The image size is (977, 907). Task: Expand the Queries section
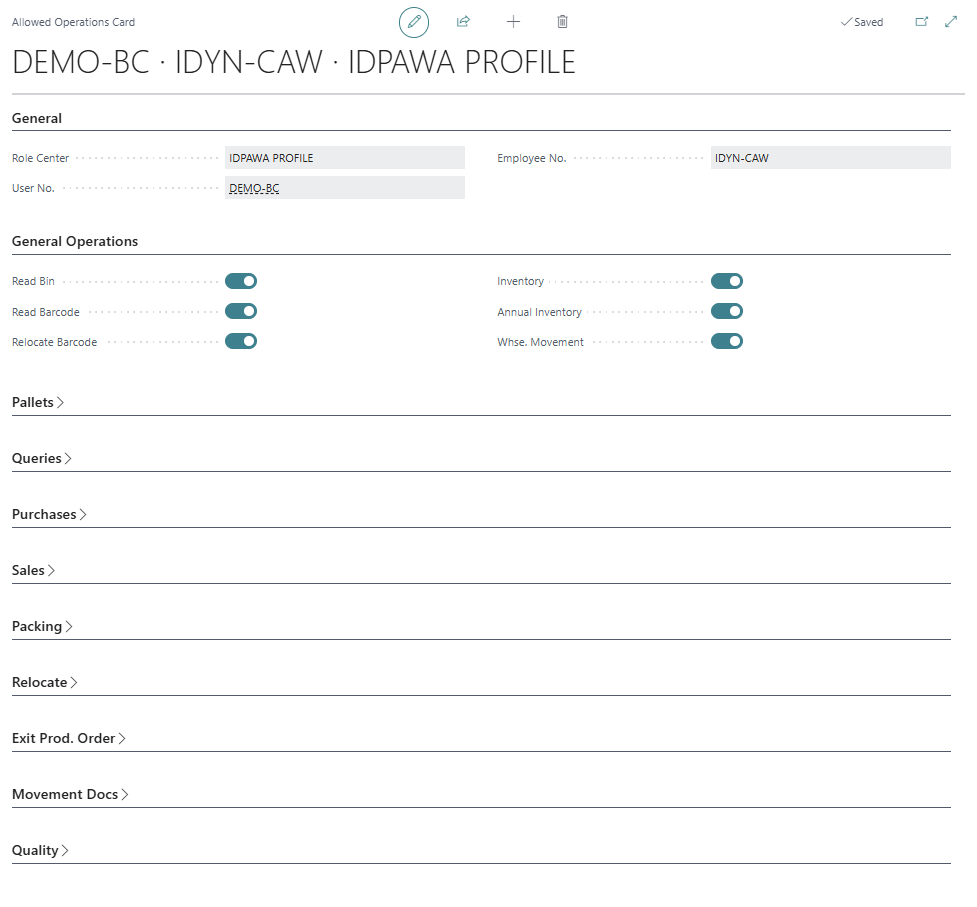[42, 458]
